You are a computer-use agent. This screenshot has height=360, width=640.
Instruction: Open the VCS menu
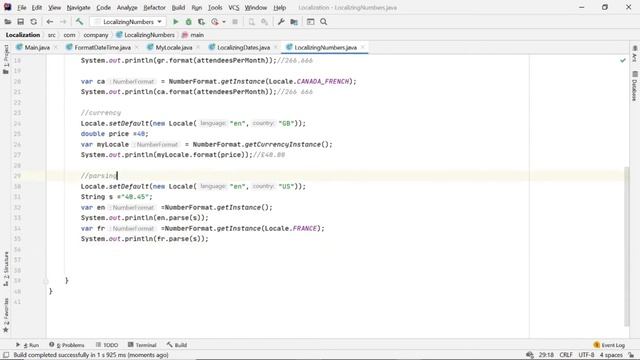pyautogui.click(x=233, y=7)
